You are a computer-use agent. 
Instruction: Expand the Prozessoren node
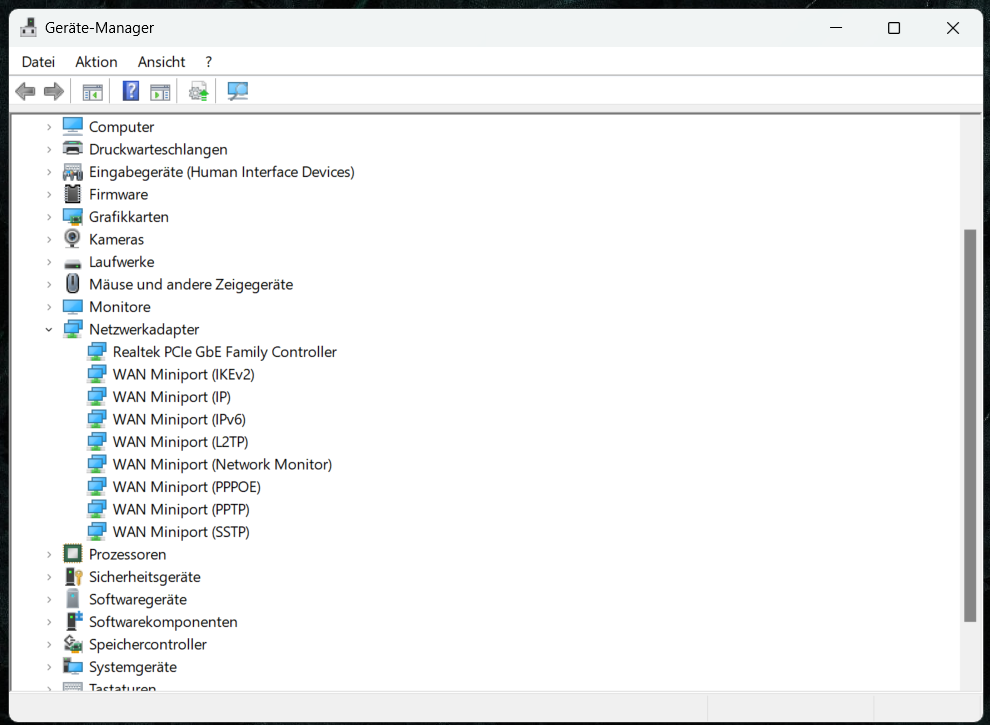[49, 554]
